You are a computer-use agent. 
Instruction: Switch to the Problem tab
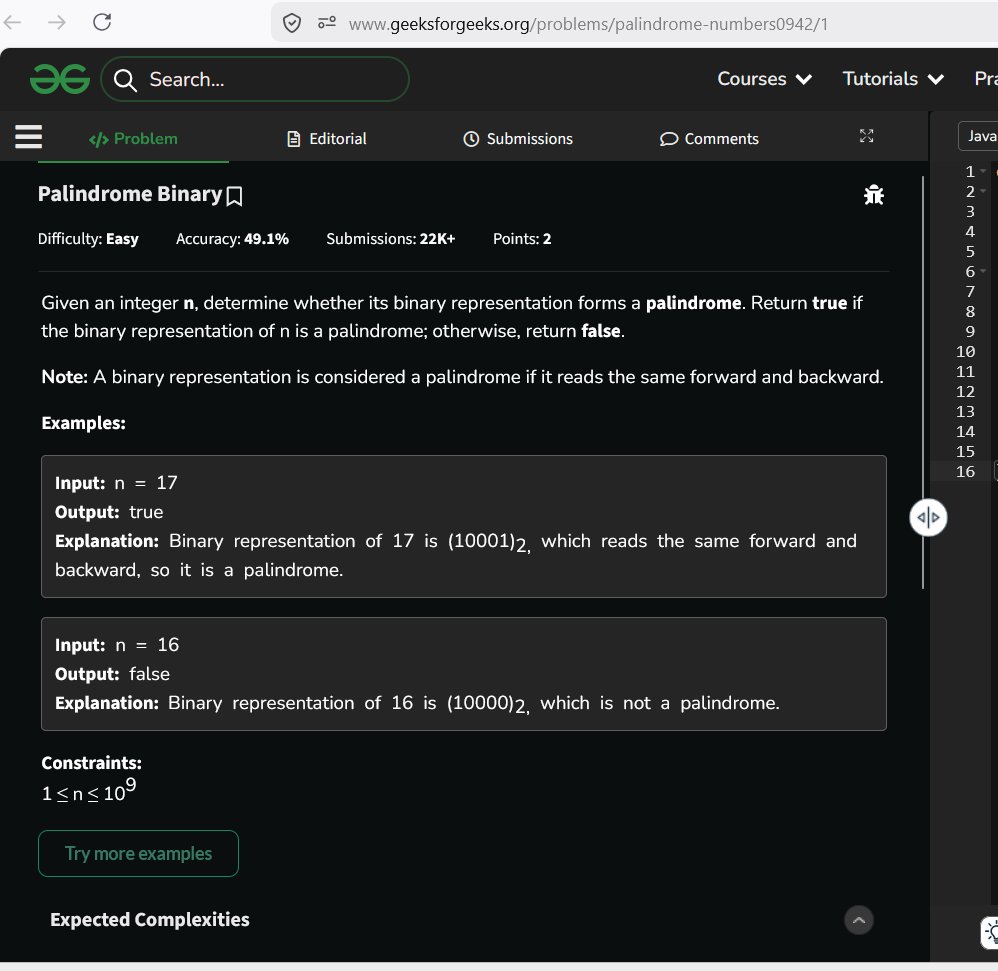click(x=133, y=139)
